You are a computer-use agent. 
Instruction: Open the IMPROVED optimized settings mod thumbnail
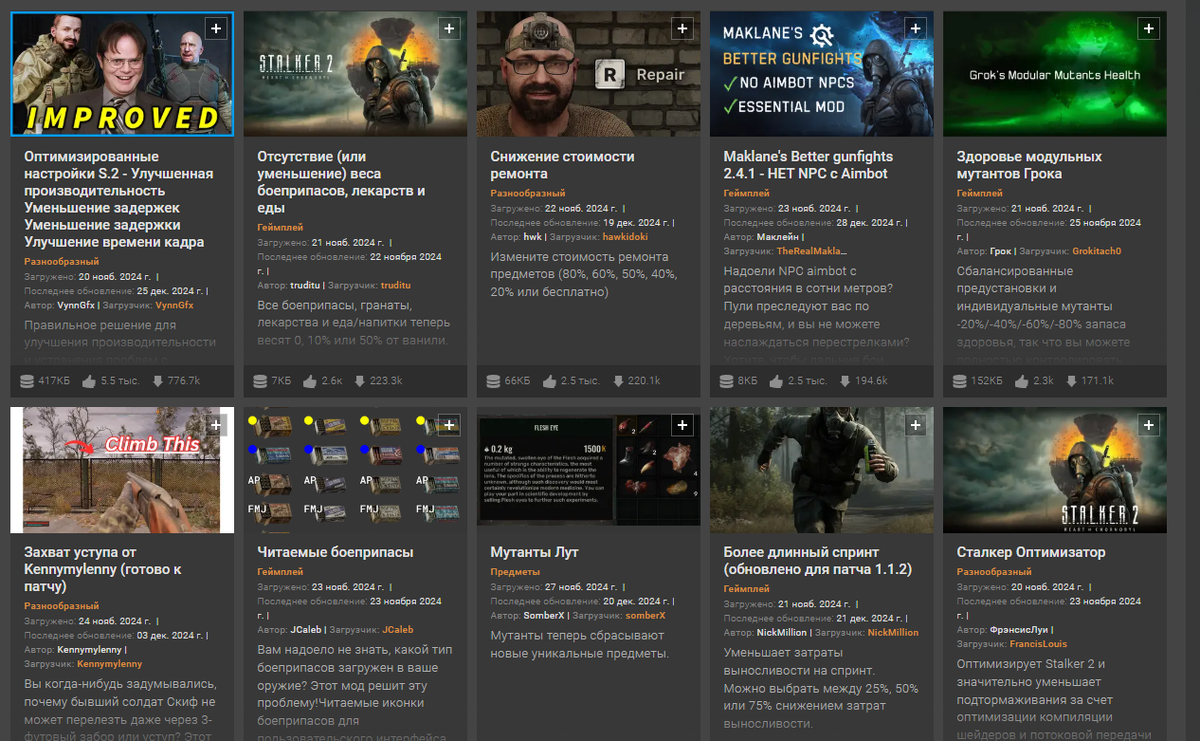(x=122, y=74)
